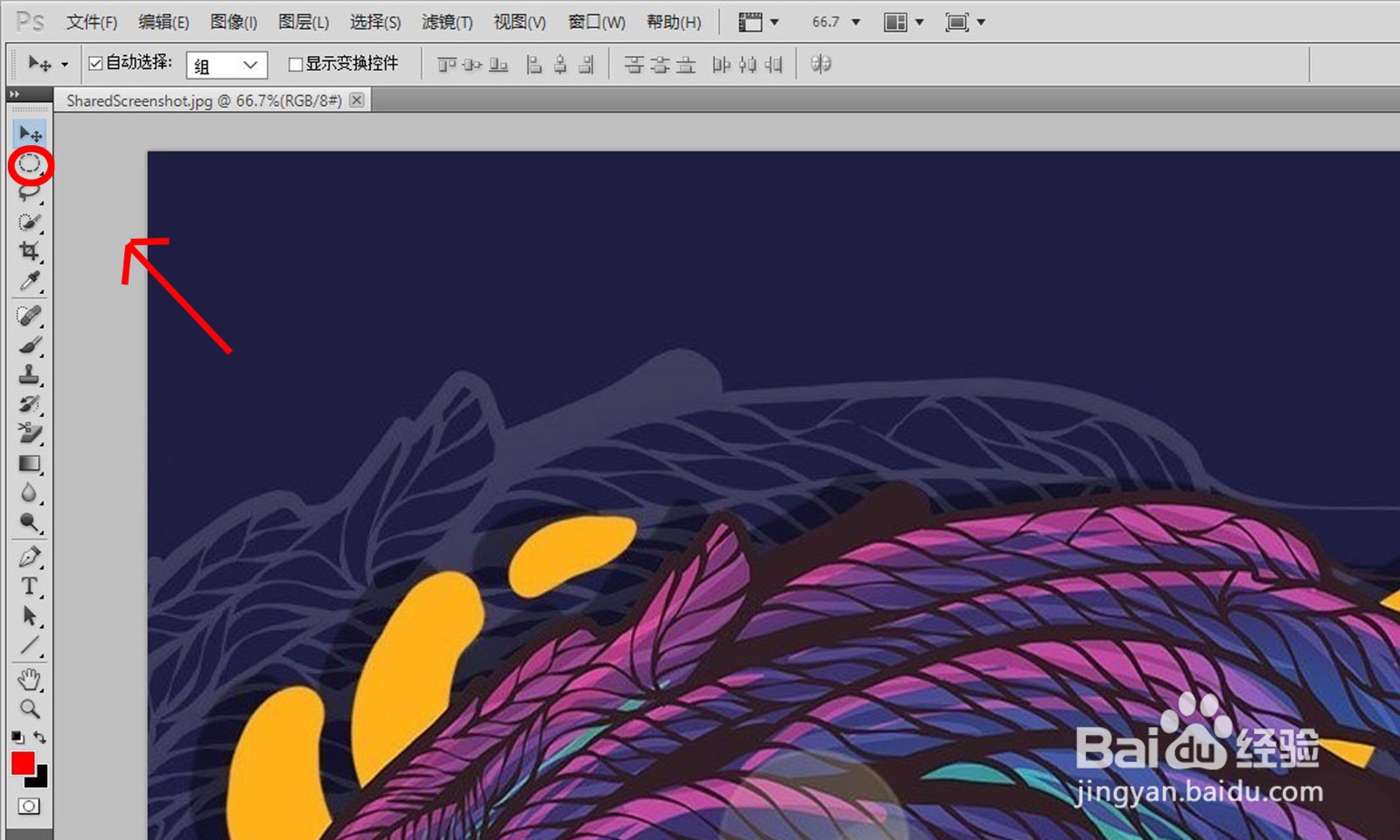This screenshot has height=840, width=1400.
Task: Select the Blur tool
Action: [x=30, y=493]
